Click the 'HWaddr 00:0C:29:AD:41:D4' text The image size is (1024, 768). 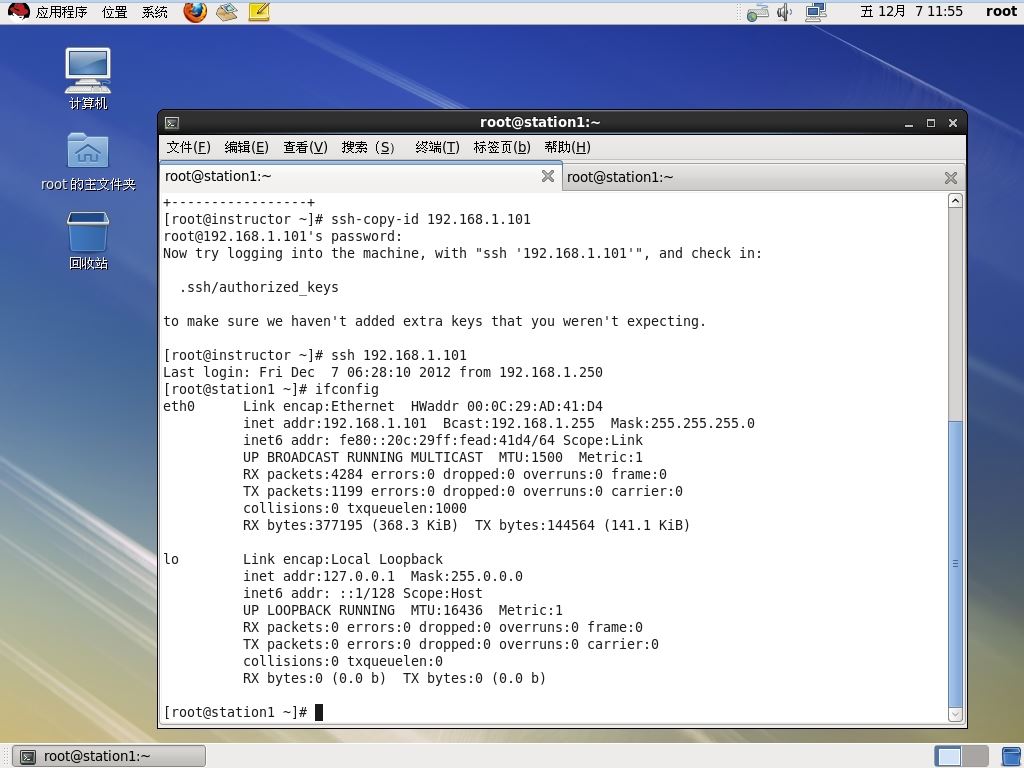pyautogui.click(x=507, y=406)
